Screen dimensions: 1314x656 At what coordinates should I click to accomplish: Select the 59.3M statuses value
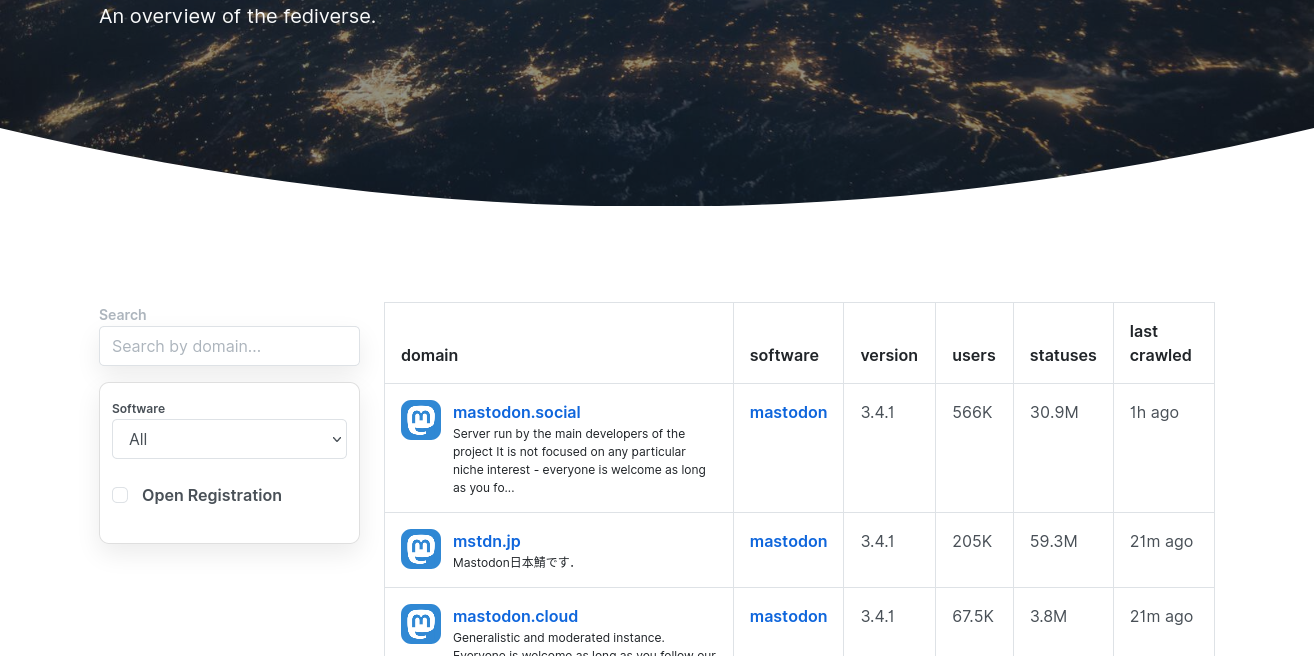coord(1054,541)
